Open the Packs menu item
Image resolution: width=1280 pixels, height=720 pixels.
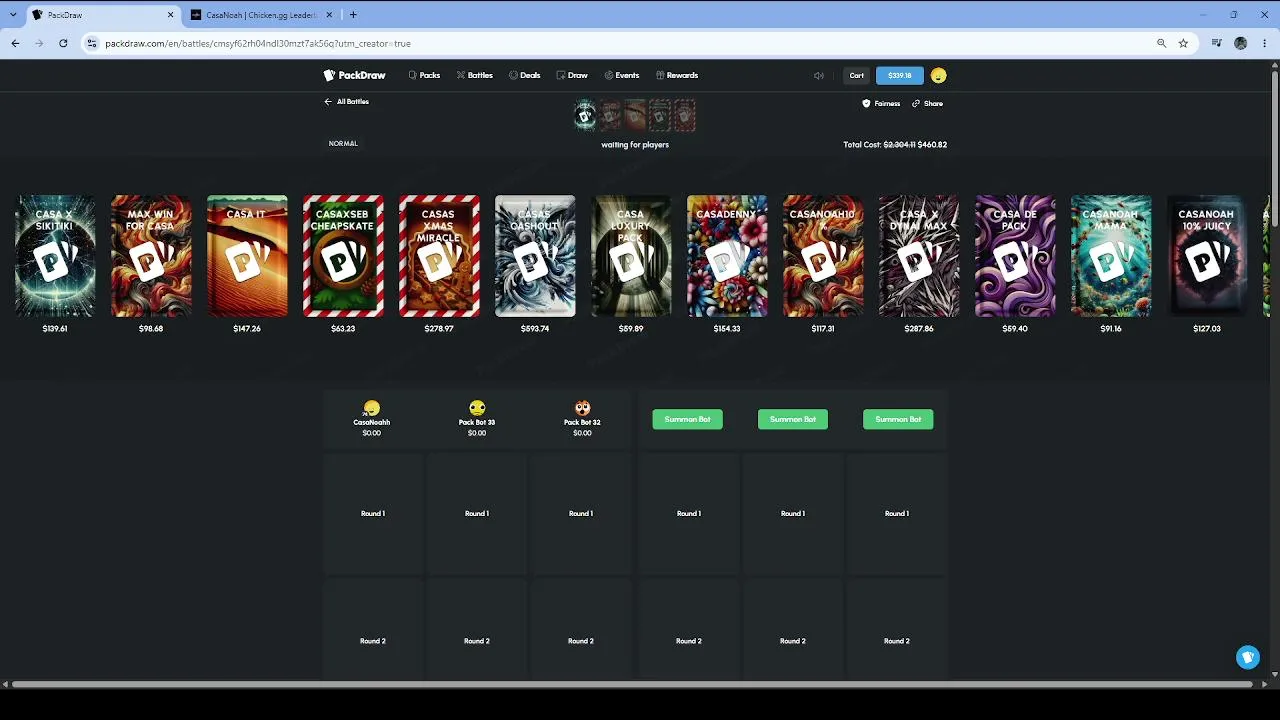pyautogui.click(x=424, y=75)
